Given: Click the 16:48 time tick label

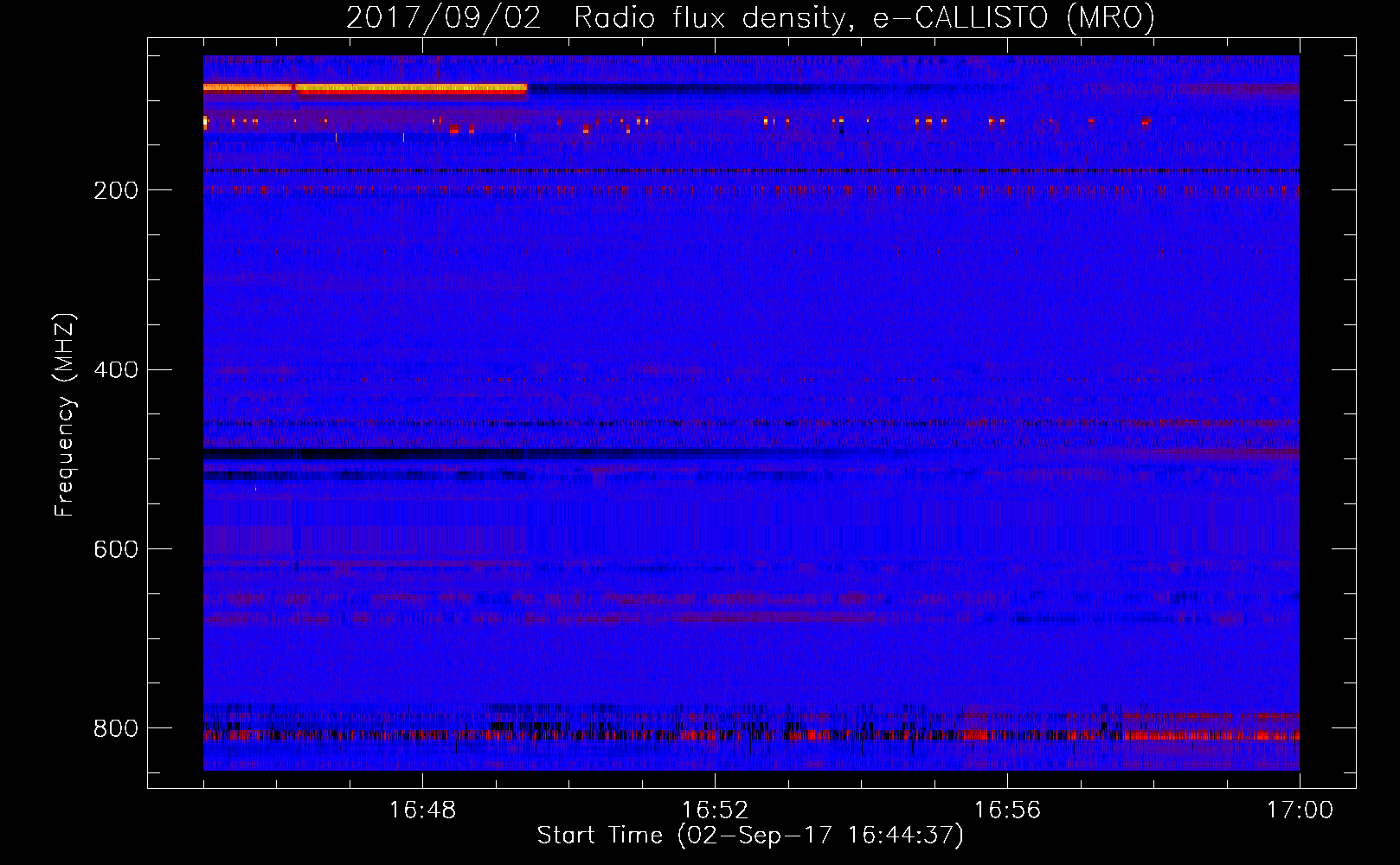Looking at the screenshot, I should coord(422,811).
